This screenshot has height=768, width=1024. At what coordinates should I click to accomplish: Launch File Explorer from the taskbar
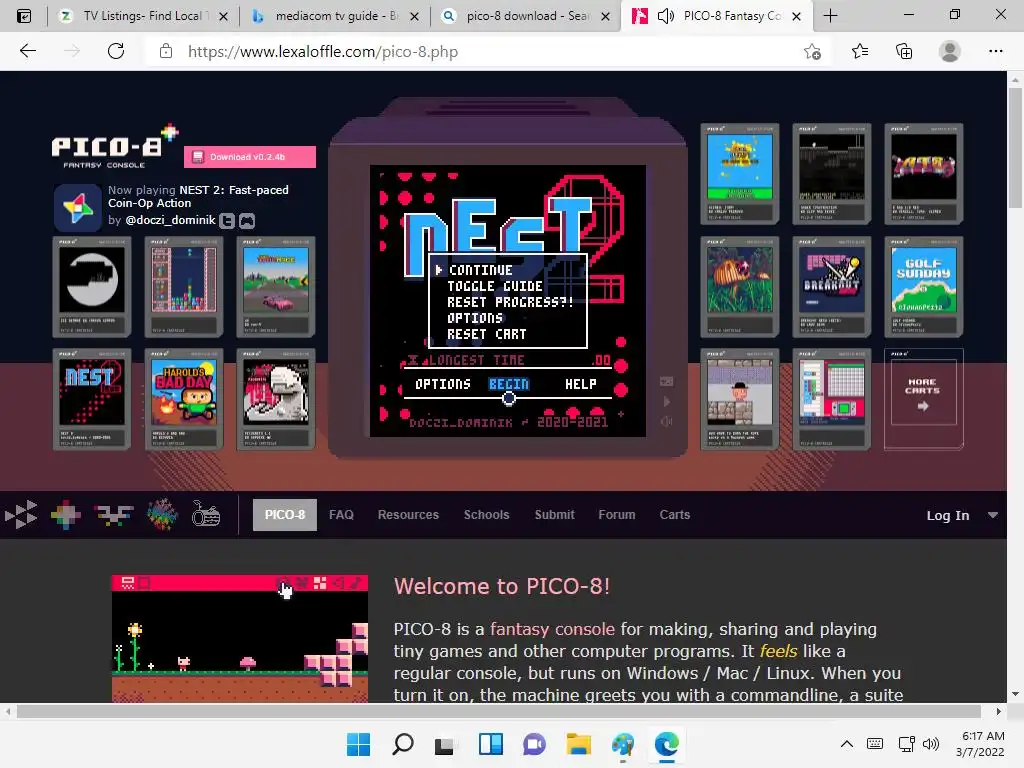[579, 744]
